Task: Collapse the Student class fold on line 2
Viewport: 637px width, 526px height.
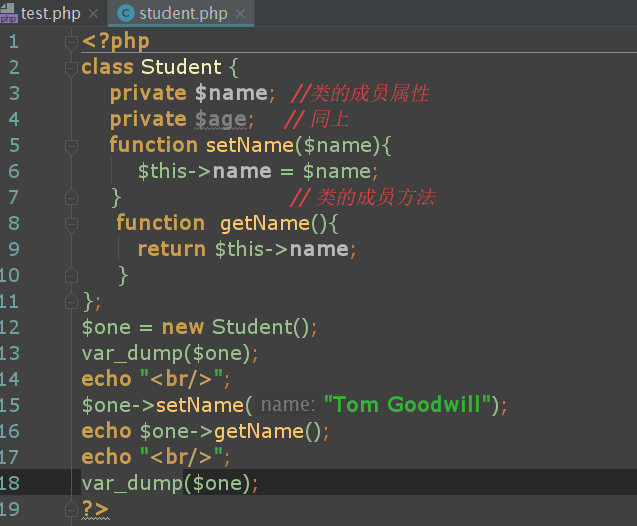Action: click(x=71, y=68)
